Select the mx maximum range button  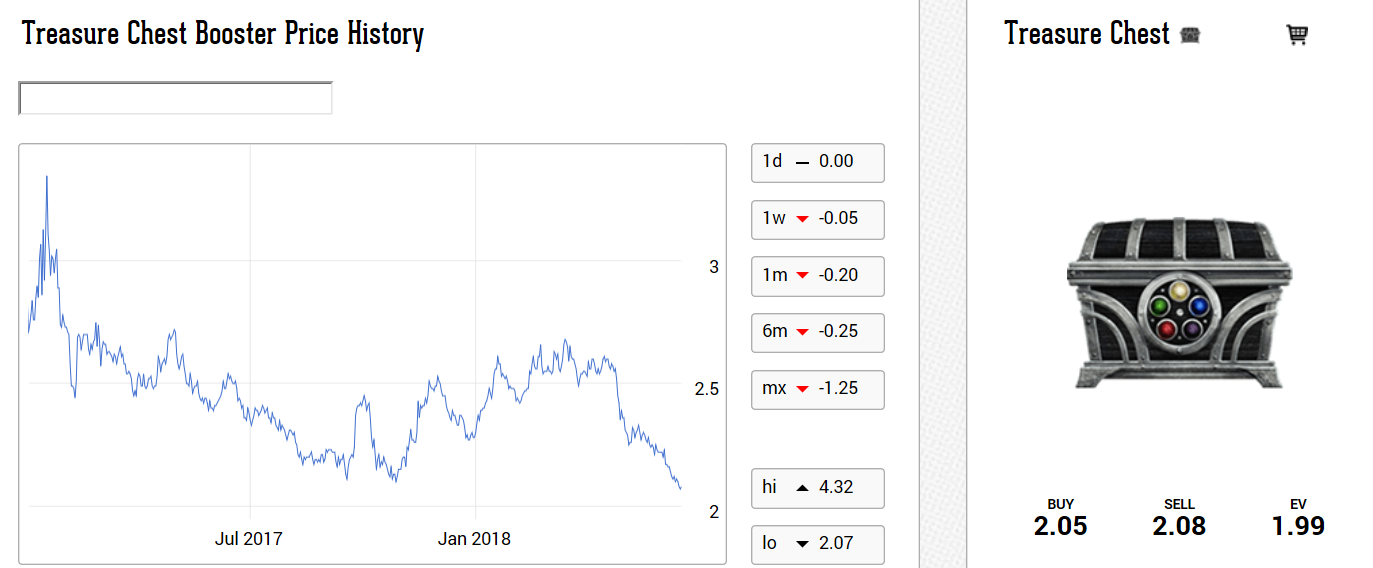817,389
